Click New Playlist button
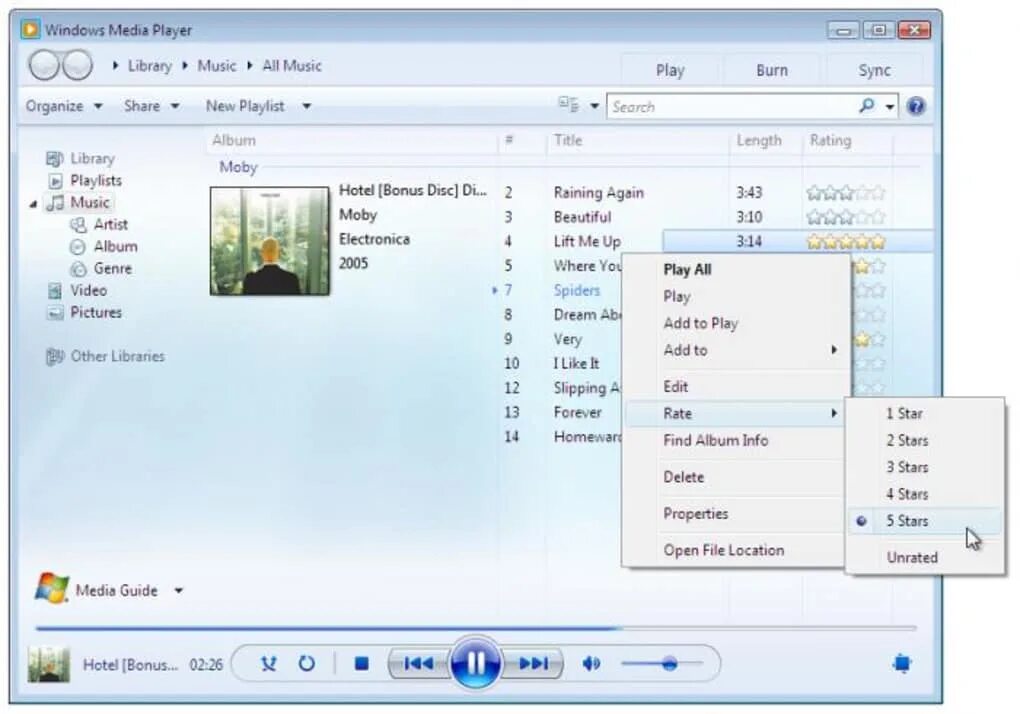1020x714 pixels. pyautogui.click(x=245, y=106)
